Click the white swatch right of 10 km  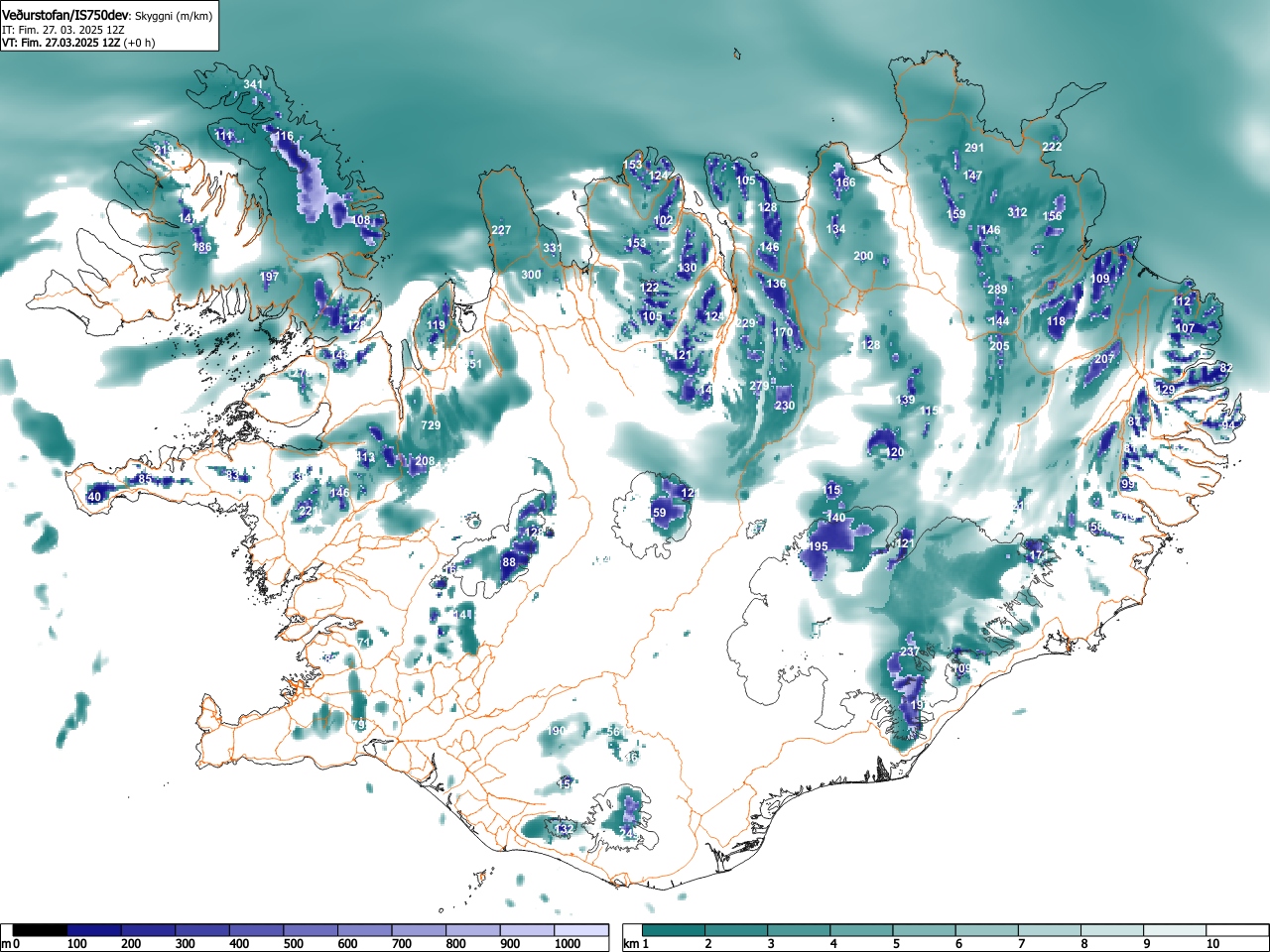[1239, 930]
